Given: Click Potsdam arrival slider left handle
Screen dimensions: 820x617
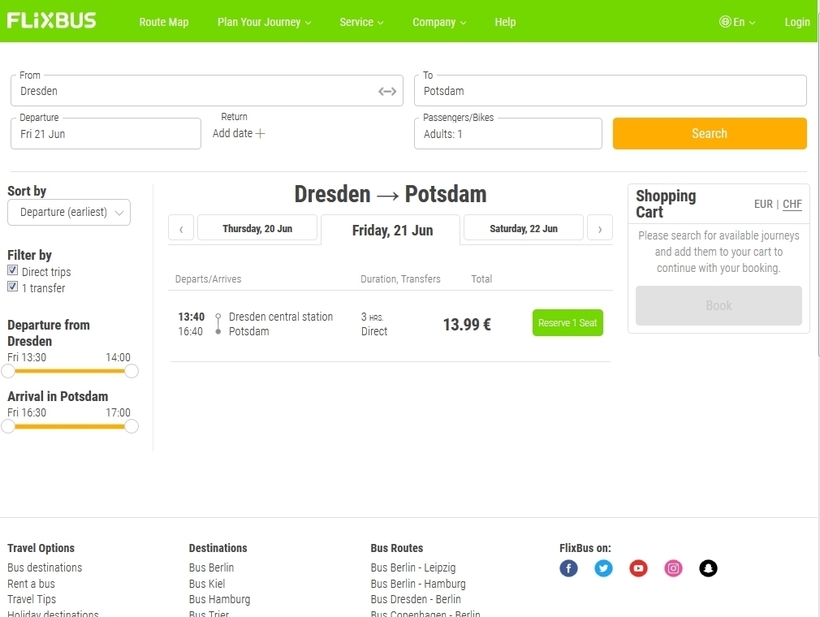Looking at the screenshot, I should (x=8, y=427).
